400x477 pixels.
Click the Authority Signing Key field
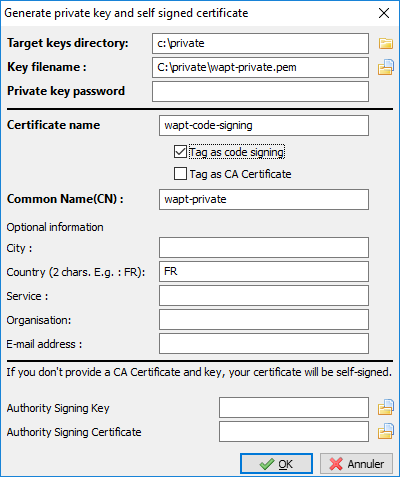point(294,407)
